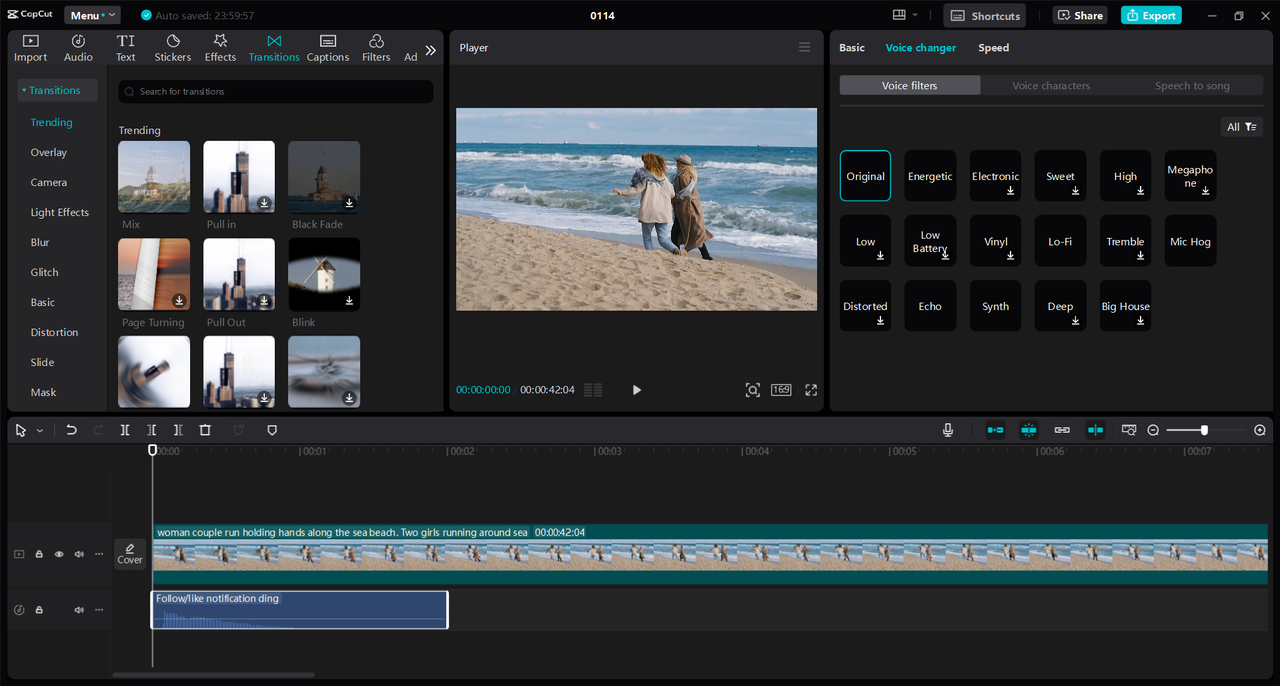Switch to the Basic audio tab

tap(852, 47)
